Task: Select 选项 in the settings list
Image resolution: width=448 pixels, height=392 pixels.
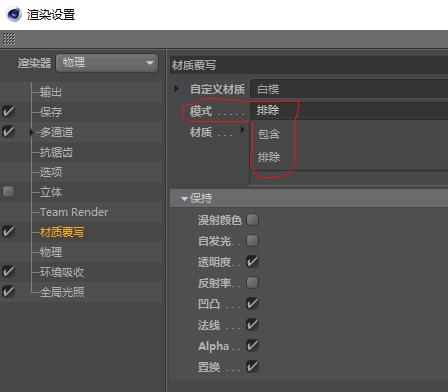Action: (51, 172)
